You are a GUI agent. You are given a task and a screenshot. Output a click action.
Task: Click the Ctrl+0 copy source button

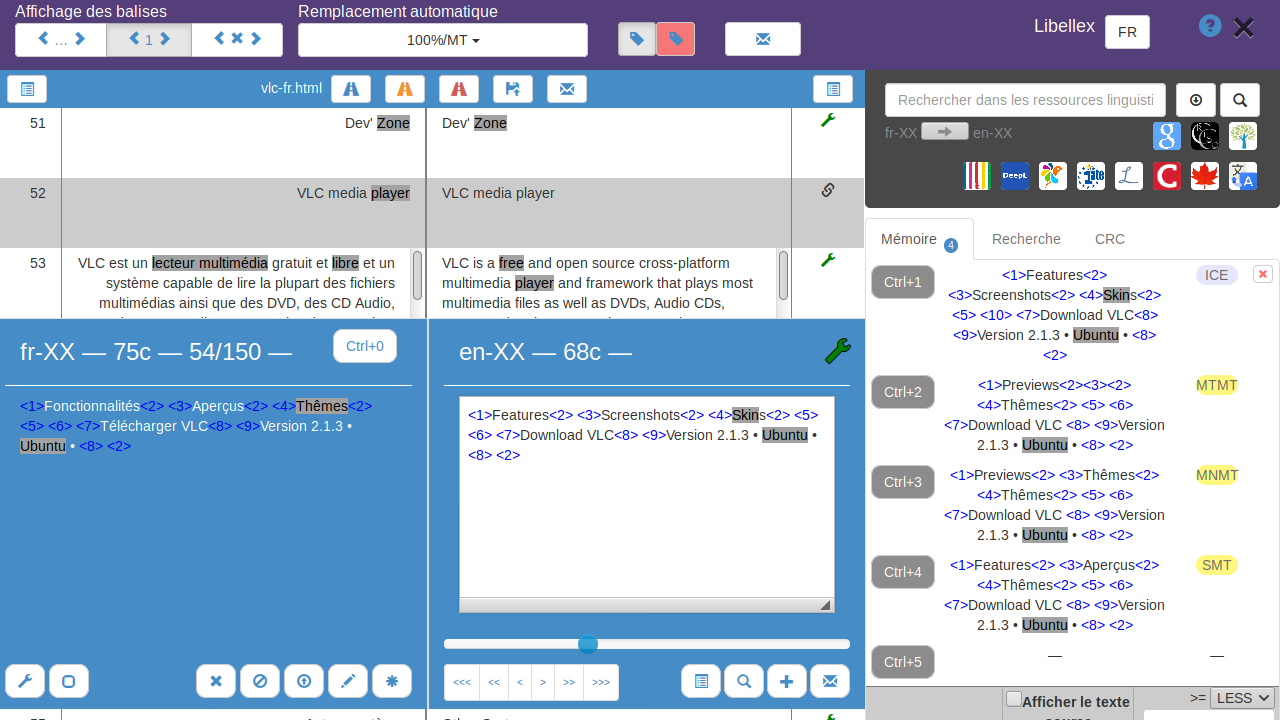pyautogui.click(x=365, y=346)
